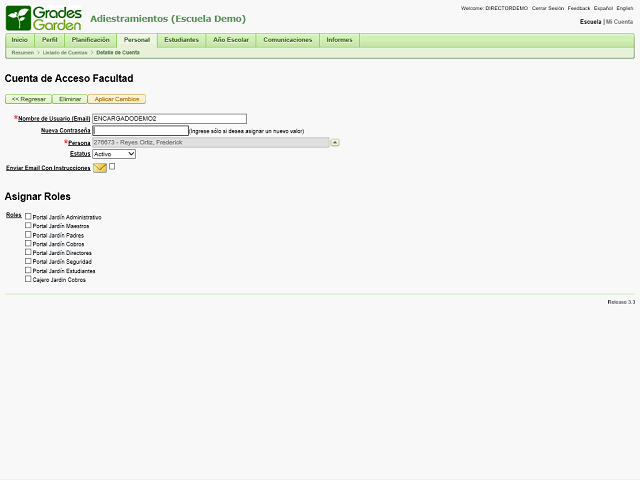Screen dimensions: 640x480
Task: Check Portal Jardín Directores role
Action: pyautogui.click(x=28, y=252)
